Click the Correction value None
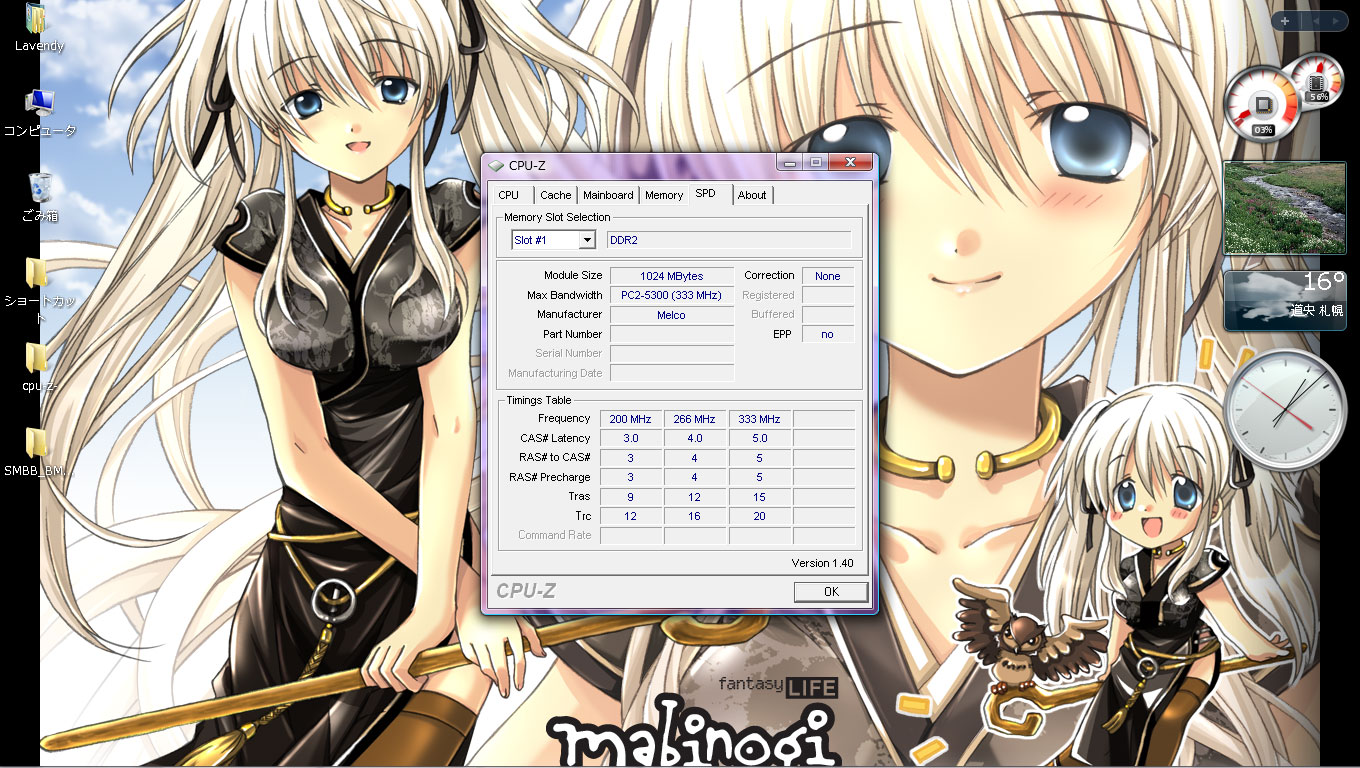Screen dimensions: 1360x768 pyautogui.click(x=828, y=276)
